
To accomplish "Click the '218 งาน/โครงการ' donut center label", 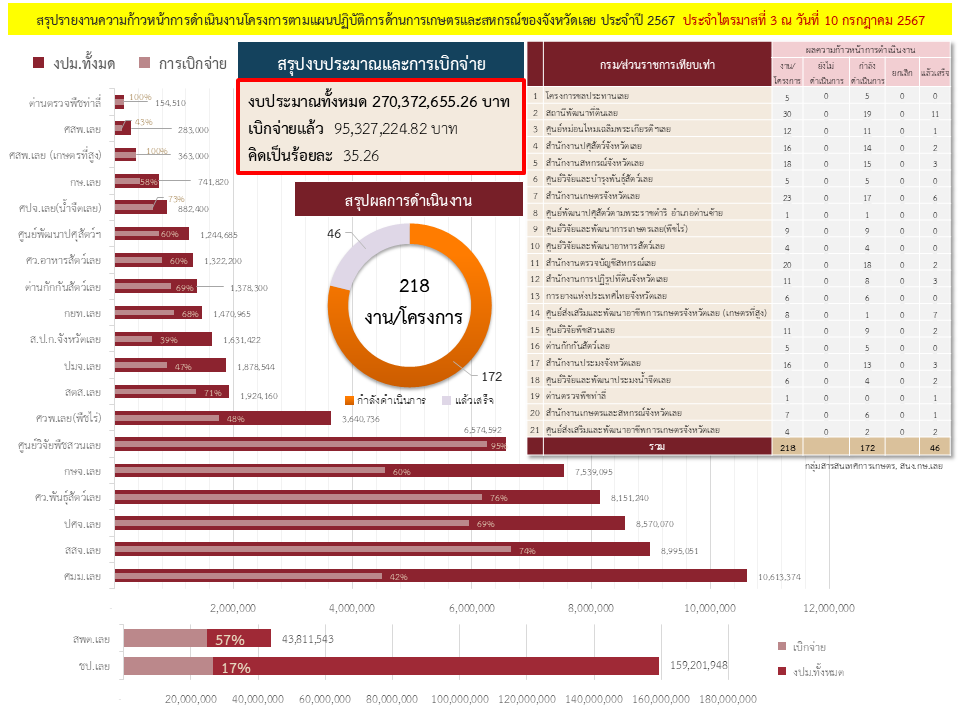I will [414, 302].
